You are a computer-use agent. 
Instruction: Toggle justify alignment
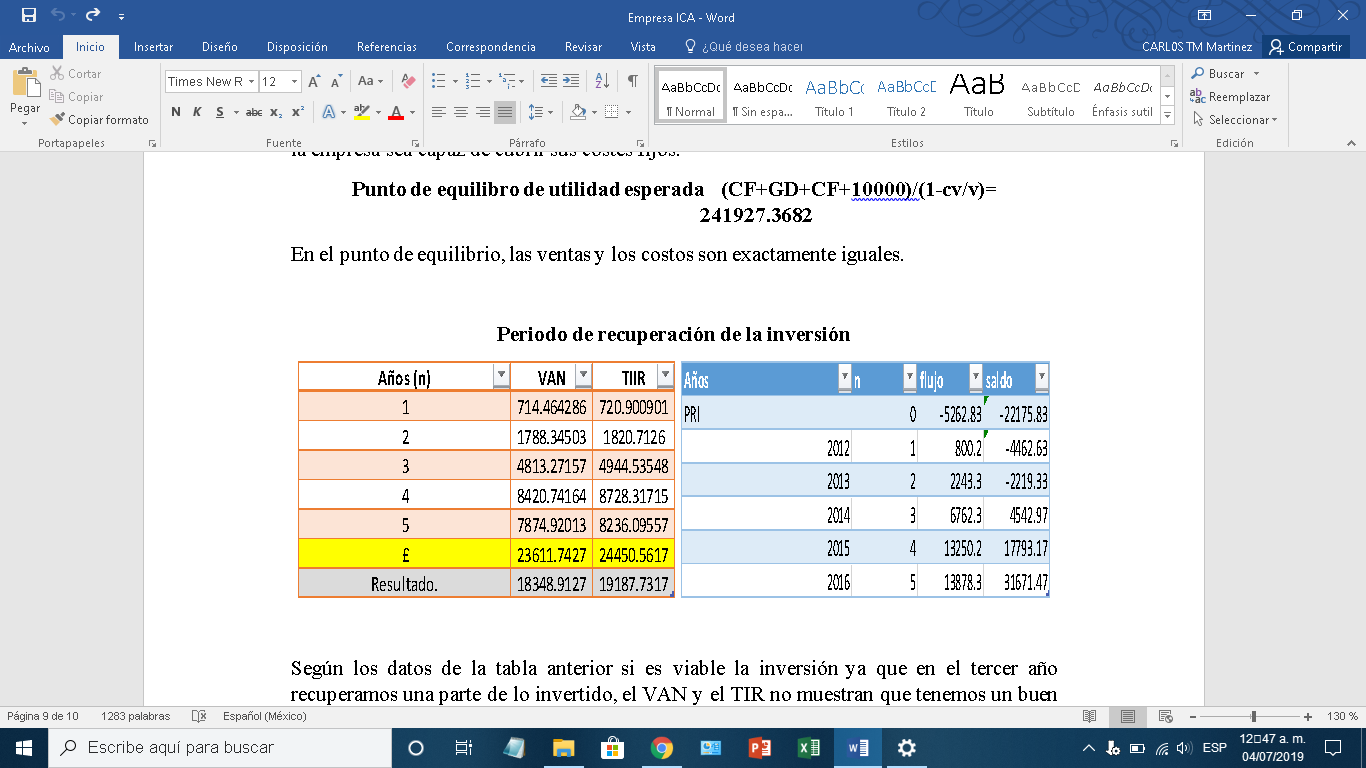pyautogui.click(x=505, y=112)
